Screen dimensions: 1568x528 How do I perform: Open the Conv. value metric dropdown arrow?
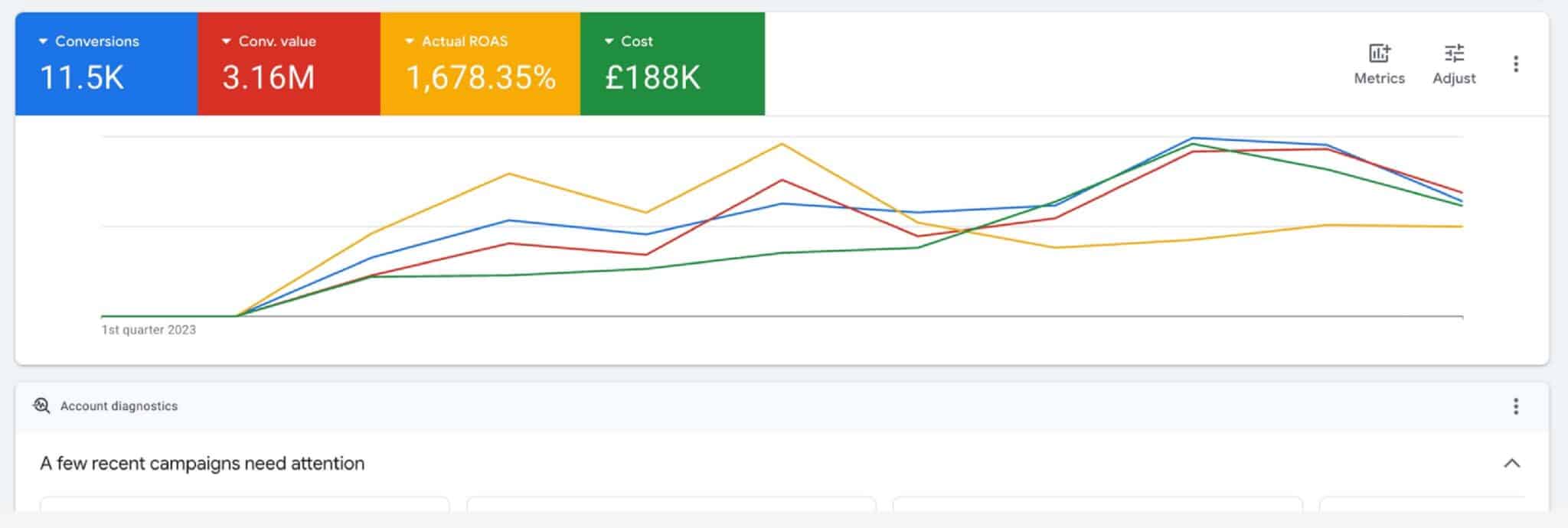click(227, 41)
